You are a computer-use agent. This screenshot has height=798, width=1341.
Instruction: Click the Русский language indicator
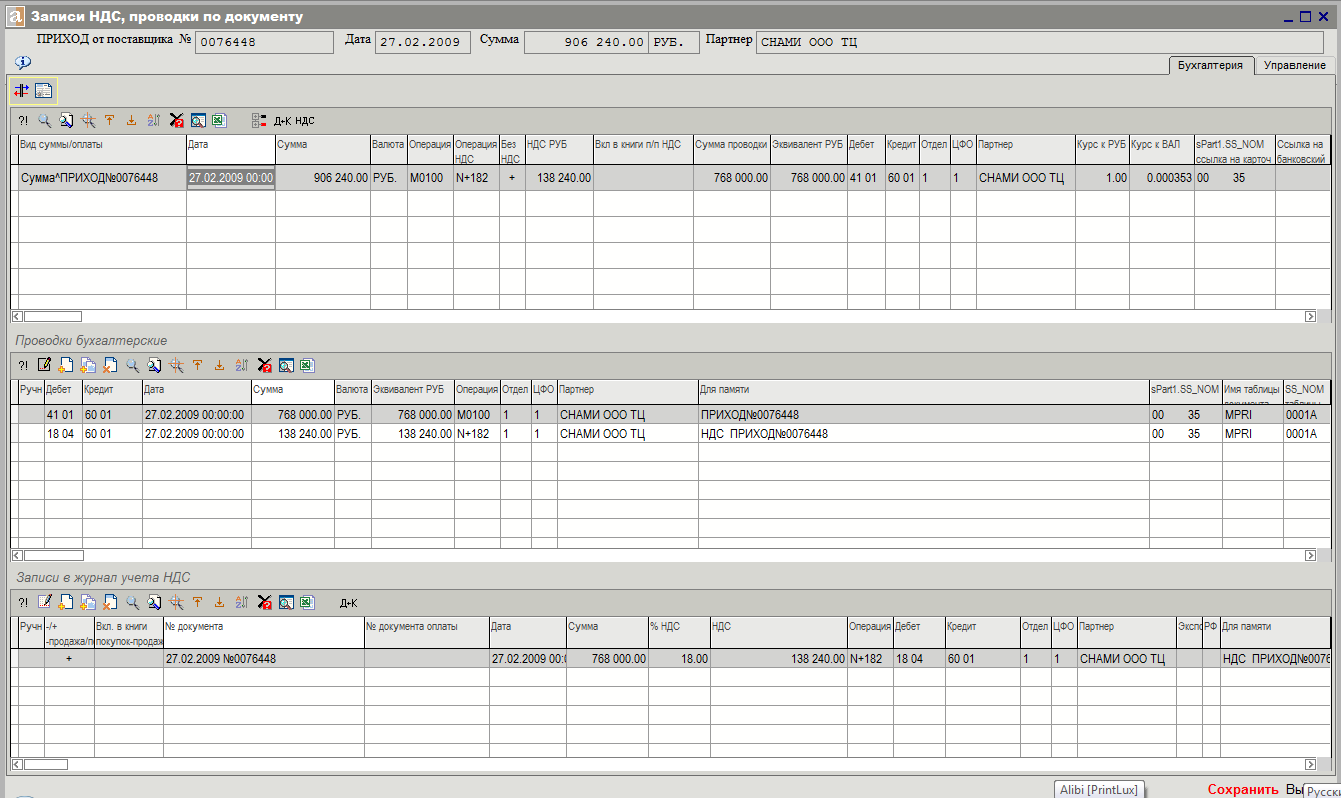click(1322, 790)
